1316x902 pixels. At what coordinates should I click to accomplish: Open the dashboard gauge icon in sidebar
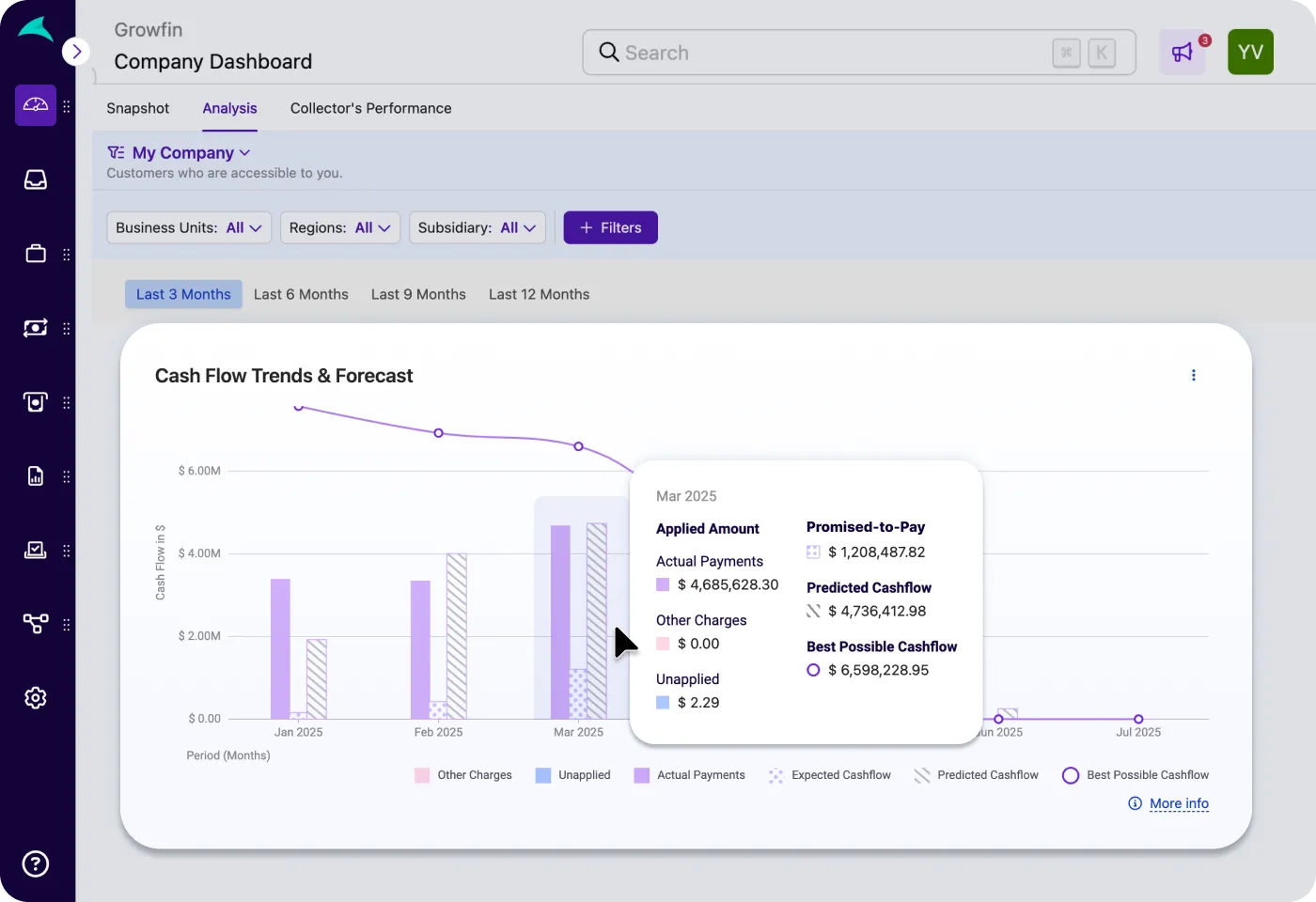tap(36, 105)
